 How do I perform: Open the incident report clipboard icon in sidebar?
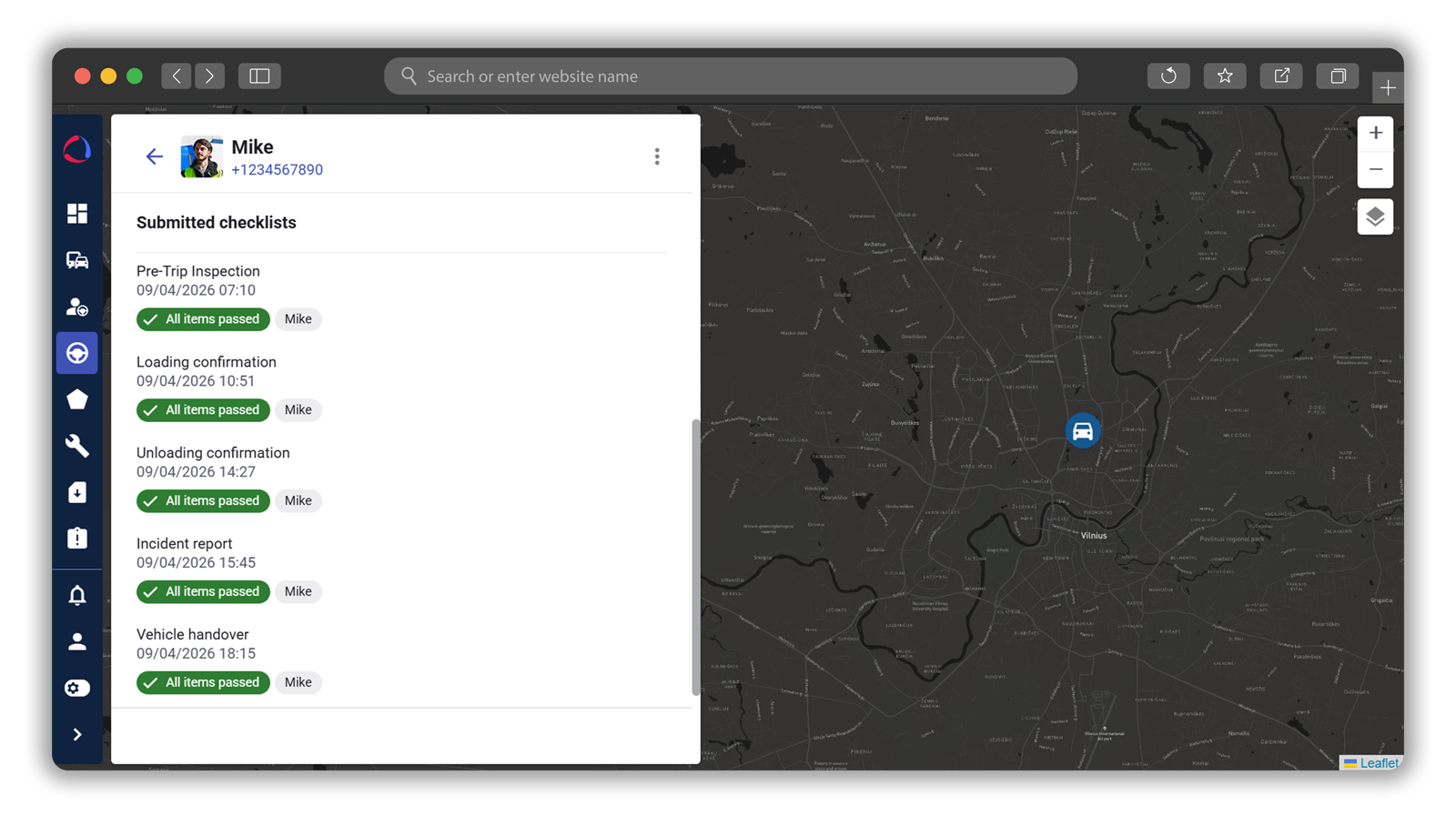[77, 539]
